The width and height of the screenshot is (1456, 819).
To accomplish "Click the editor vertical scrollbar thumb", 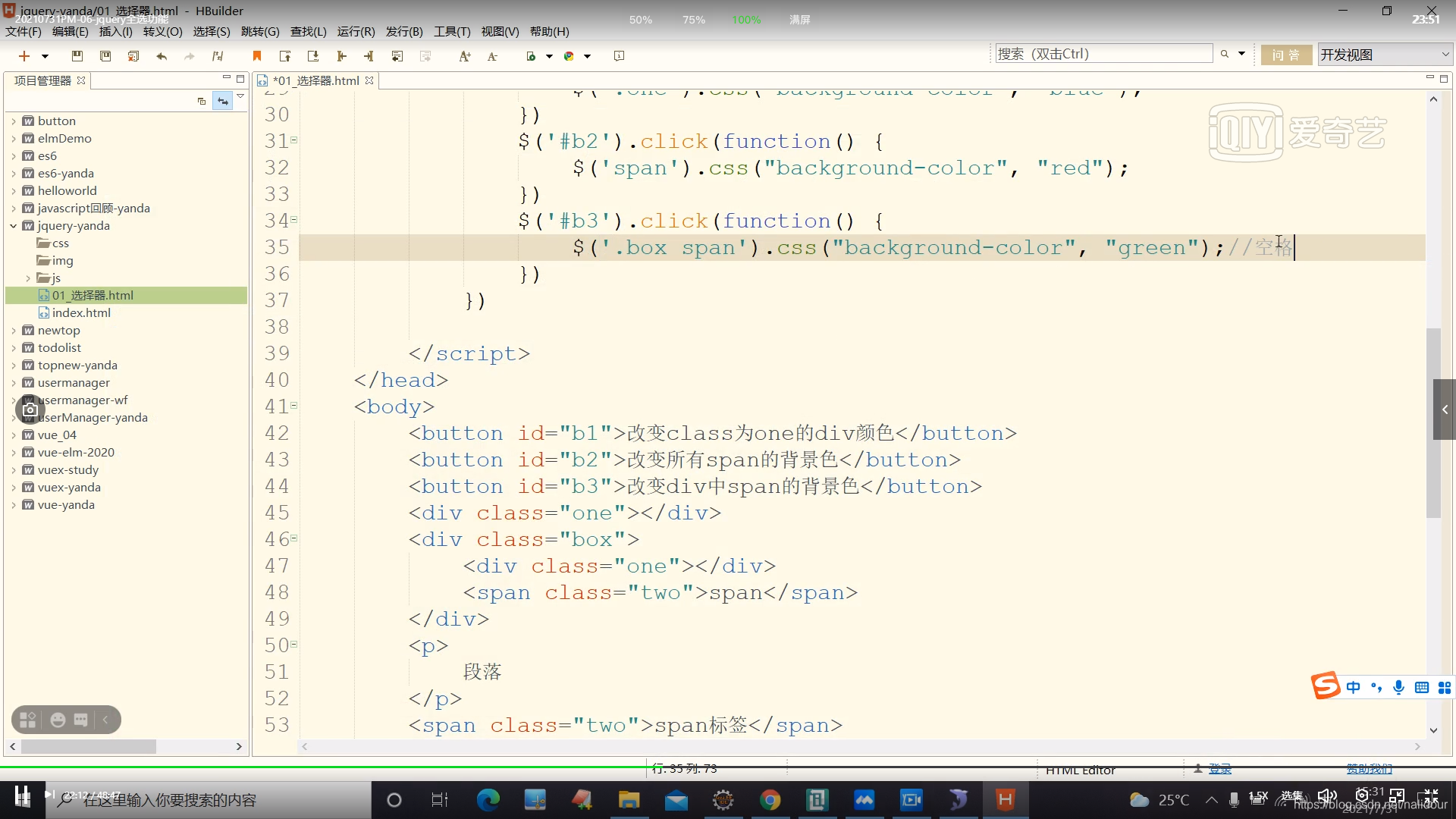I will pyautogui.click(x=1433, y=423).
